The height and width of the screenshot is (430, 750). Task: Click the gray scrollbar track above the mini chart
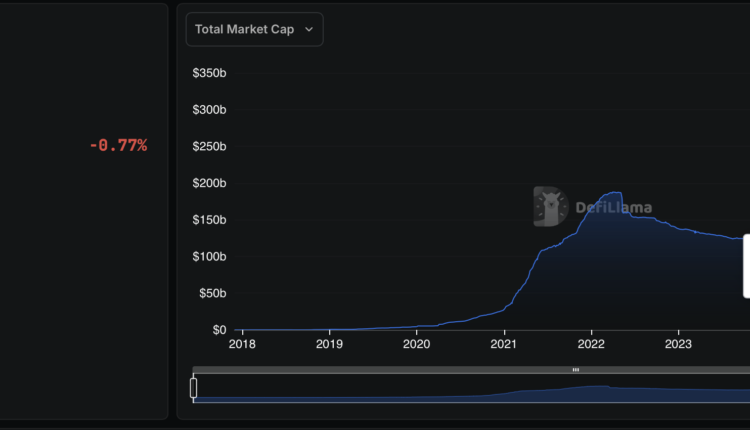(x=400, y=370)
